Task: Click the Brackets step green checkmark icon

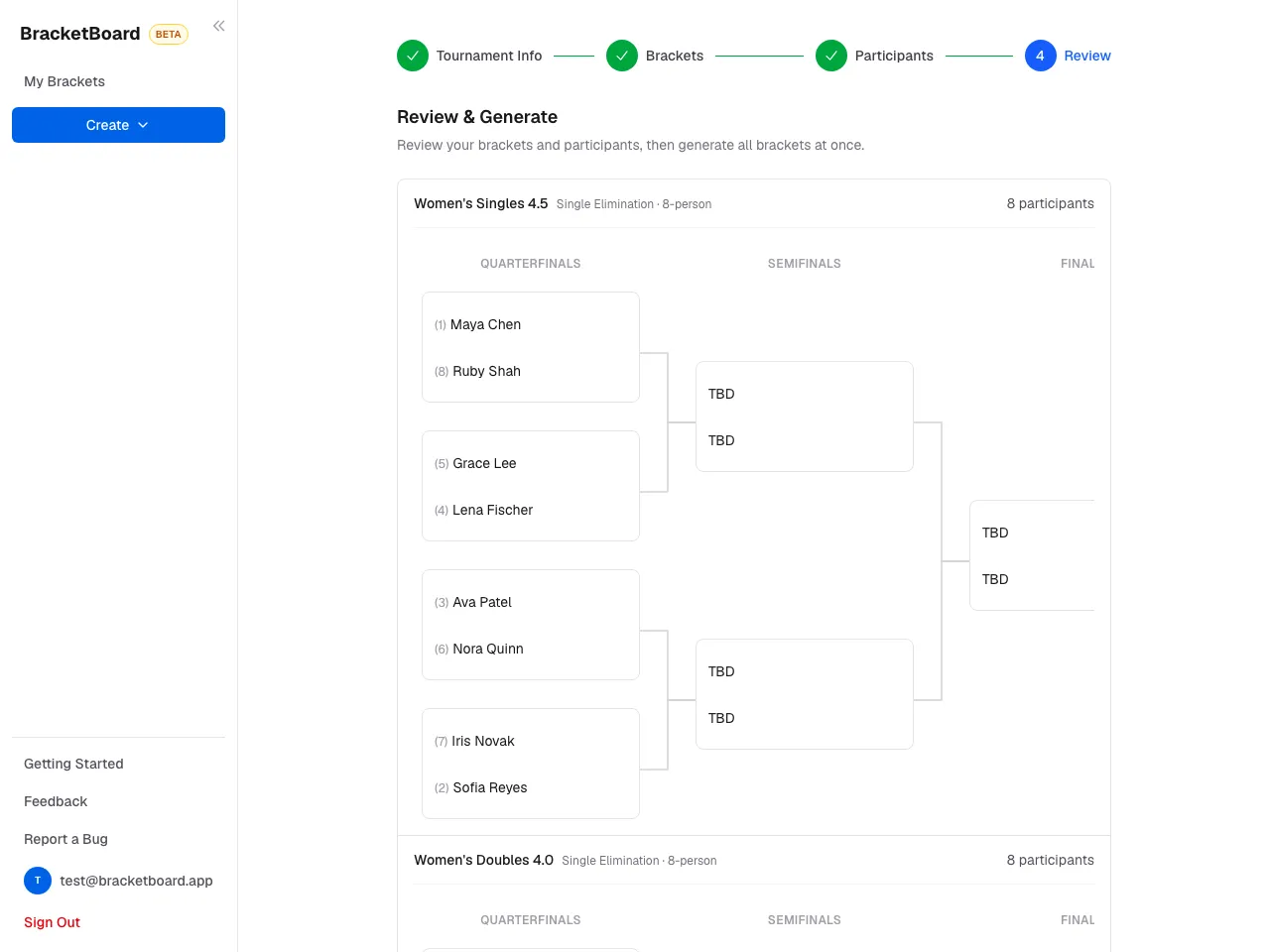Action: (622, 56)
